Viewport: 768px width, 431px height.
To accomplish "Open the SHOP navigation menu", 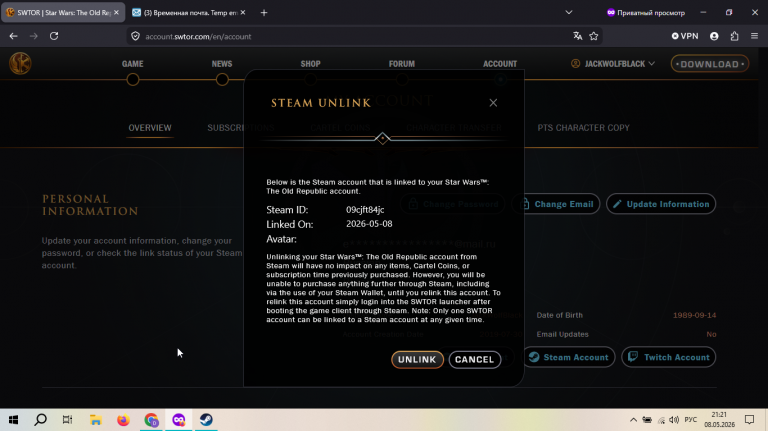I will point(311,64).
